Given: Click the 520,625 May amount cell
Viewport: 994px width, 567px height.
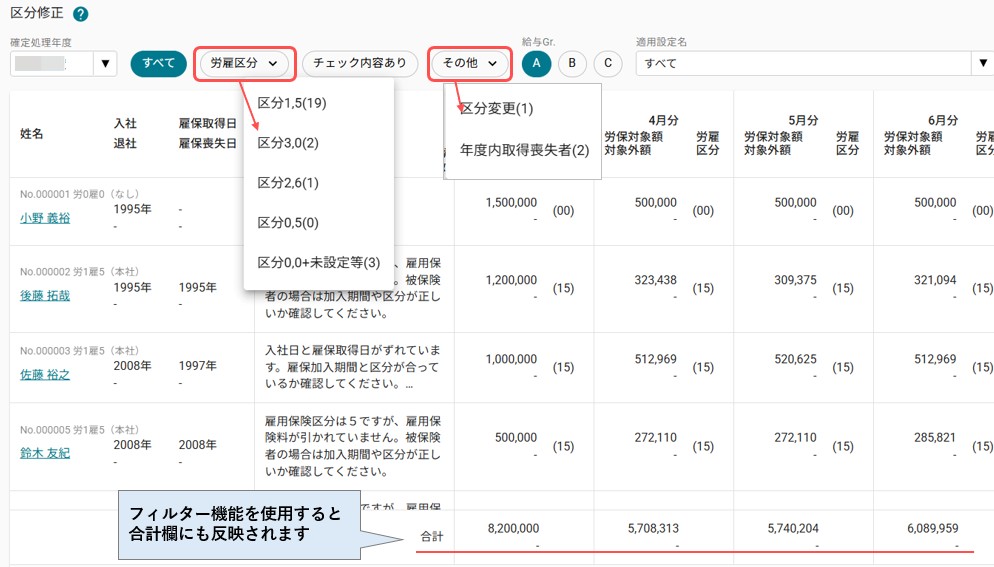Looking at the screenshot, I should (795, 359).
